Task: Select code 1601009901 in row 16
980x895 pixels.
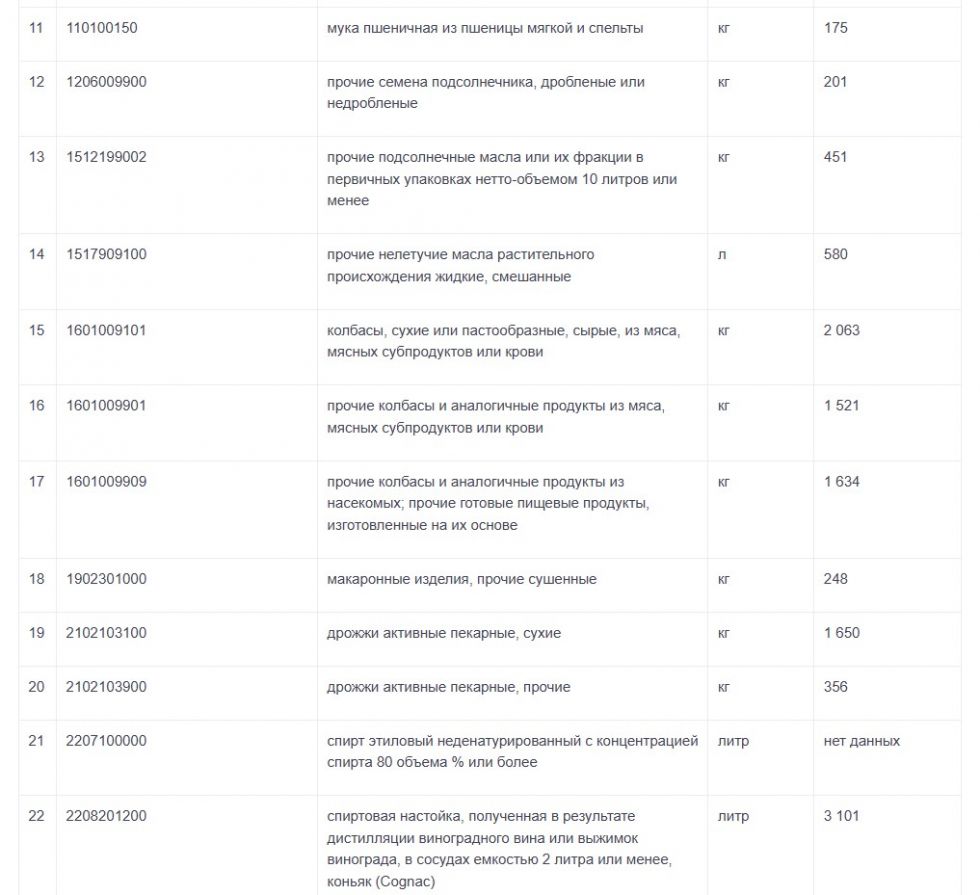Action: coord(106,406)
